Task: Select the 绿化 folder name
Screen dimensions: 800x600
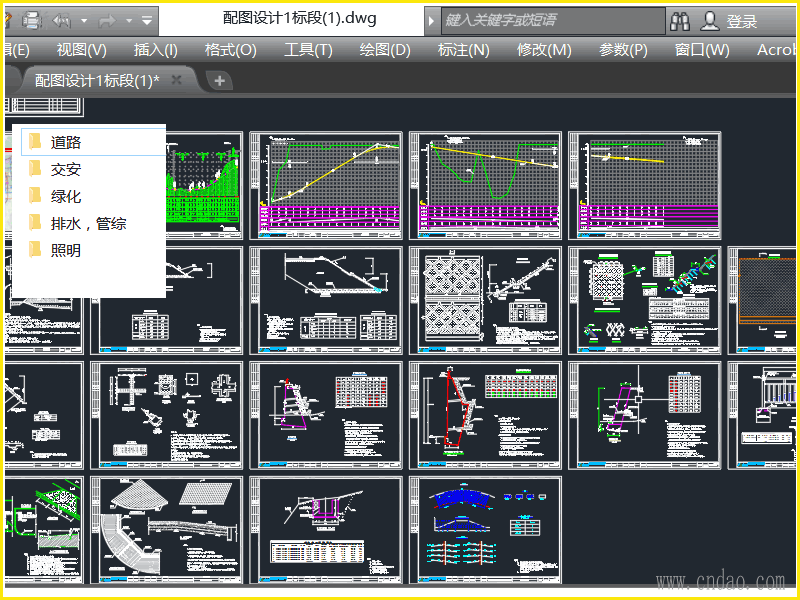Action: click(66, 196)
